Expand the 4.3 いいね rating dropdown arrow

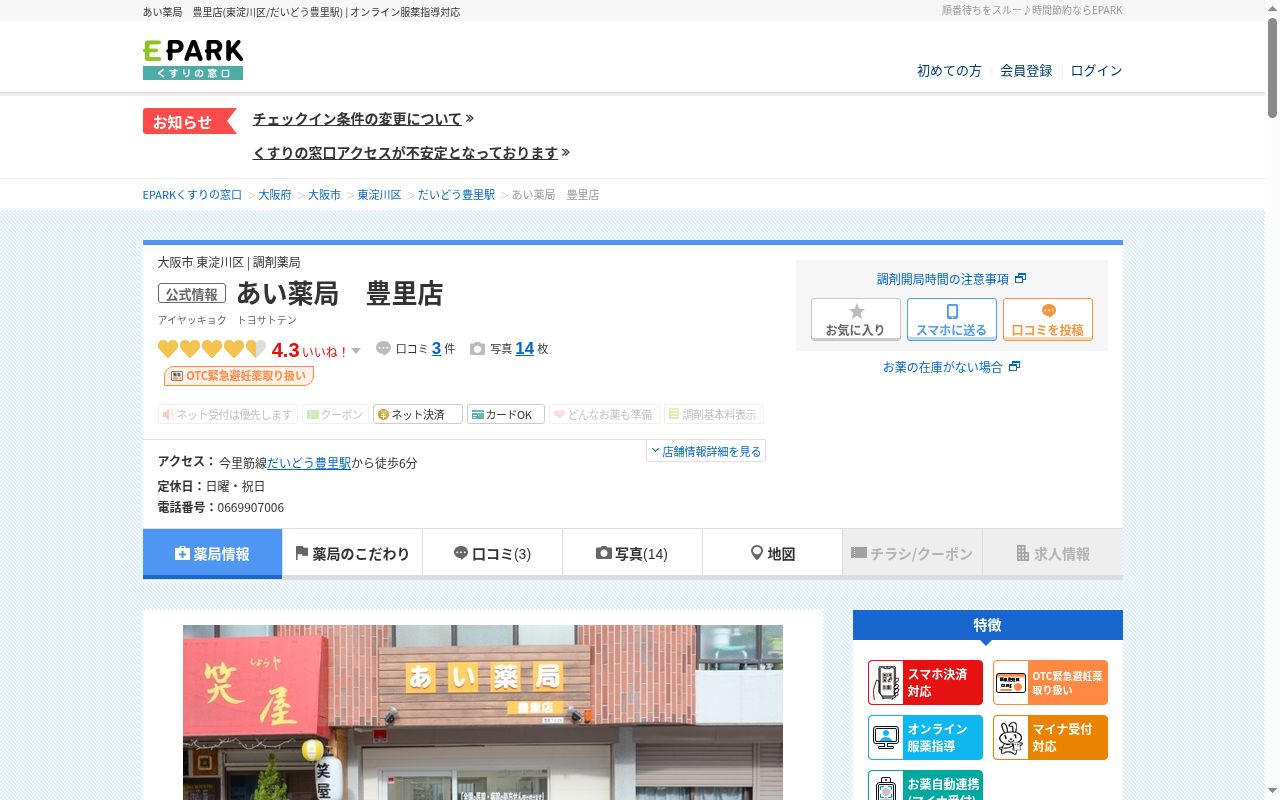coord(356,351)
